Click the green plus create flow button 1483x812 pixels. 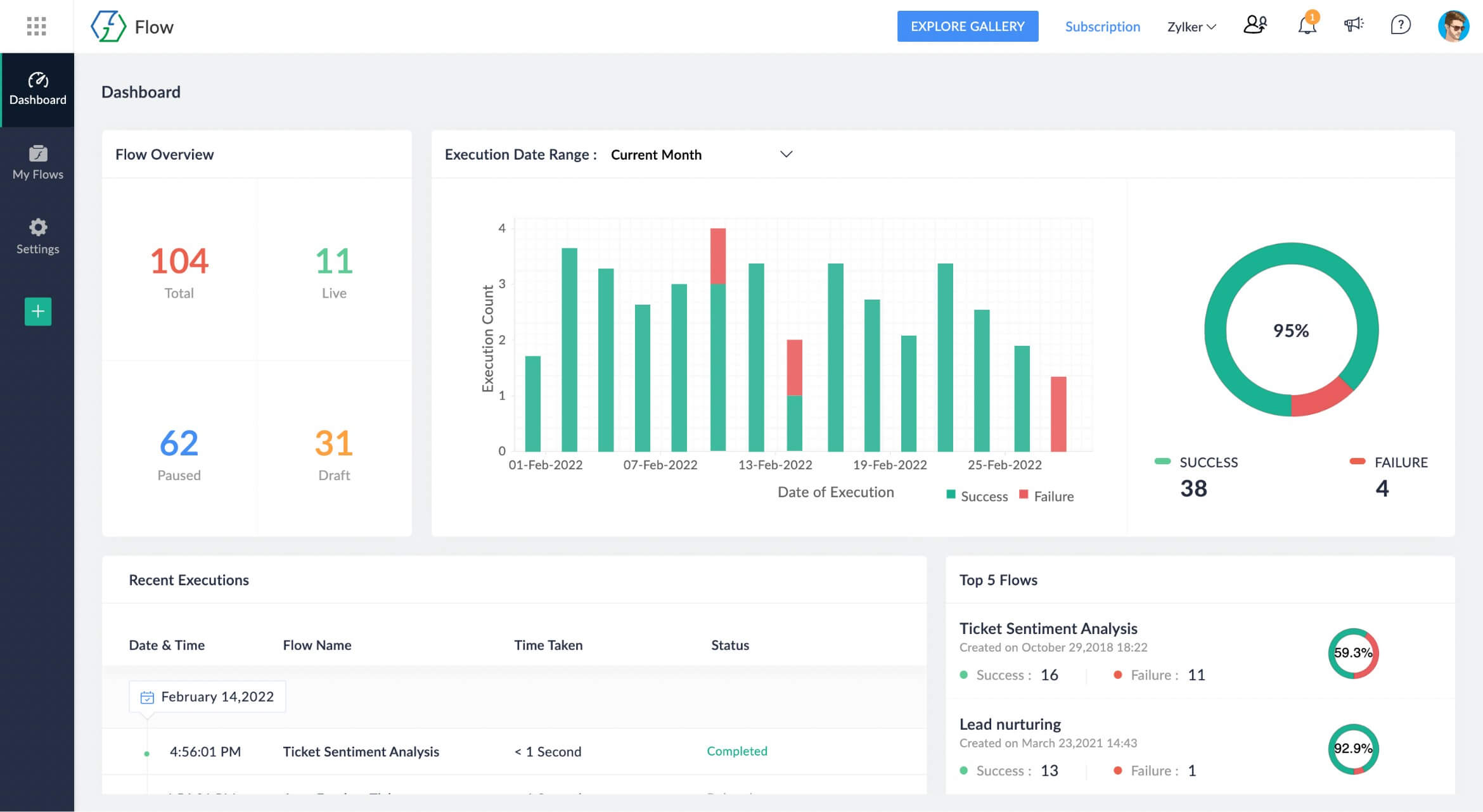pos(38,311)
